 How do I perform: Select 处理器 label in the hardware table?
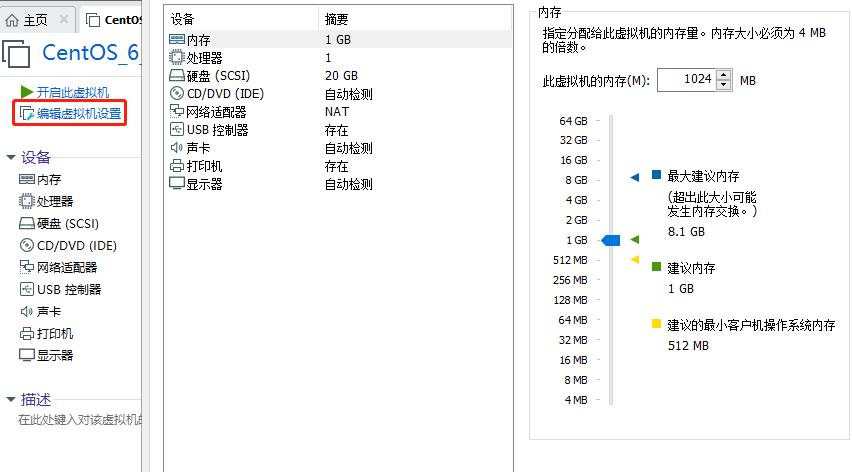coord(204,58)
